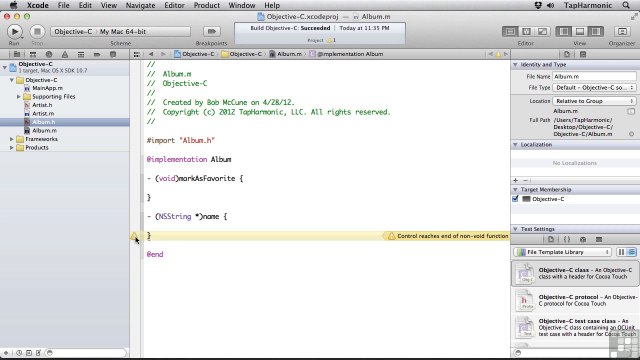Show the Log navigator
This screenshot has width=640, height=360.
click(x=113, y=54)
